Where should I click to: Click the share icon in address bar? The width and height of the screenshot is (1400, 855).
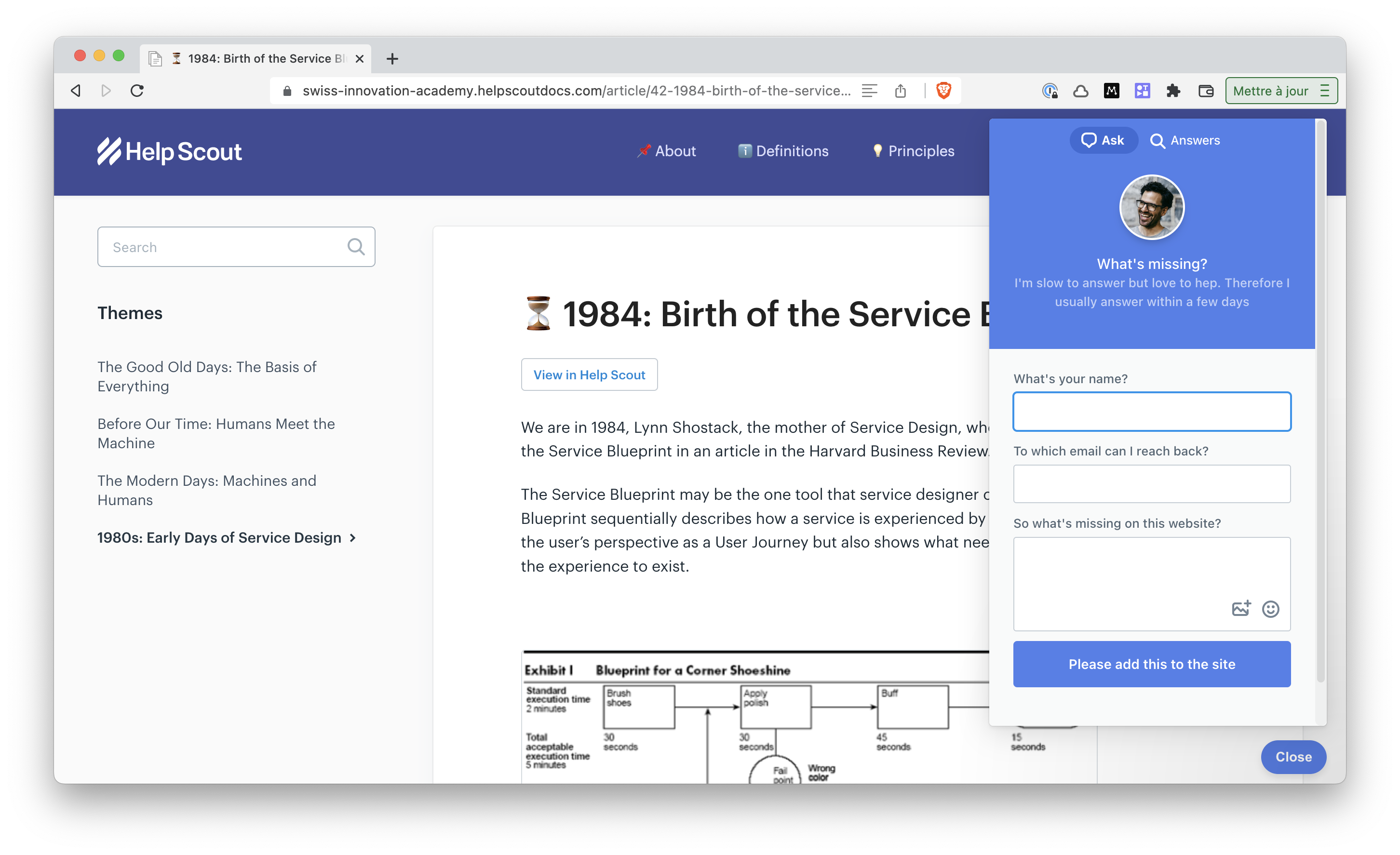click(x=901, y=91)
